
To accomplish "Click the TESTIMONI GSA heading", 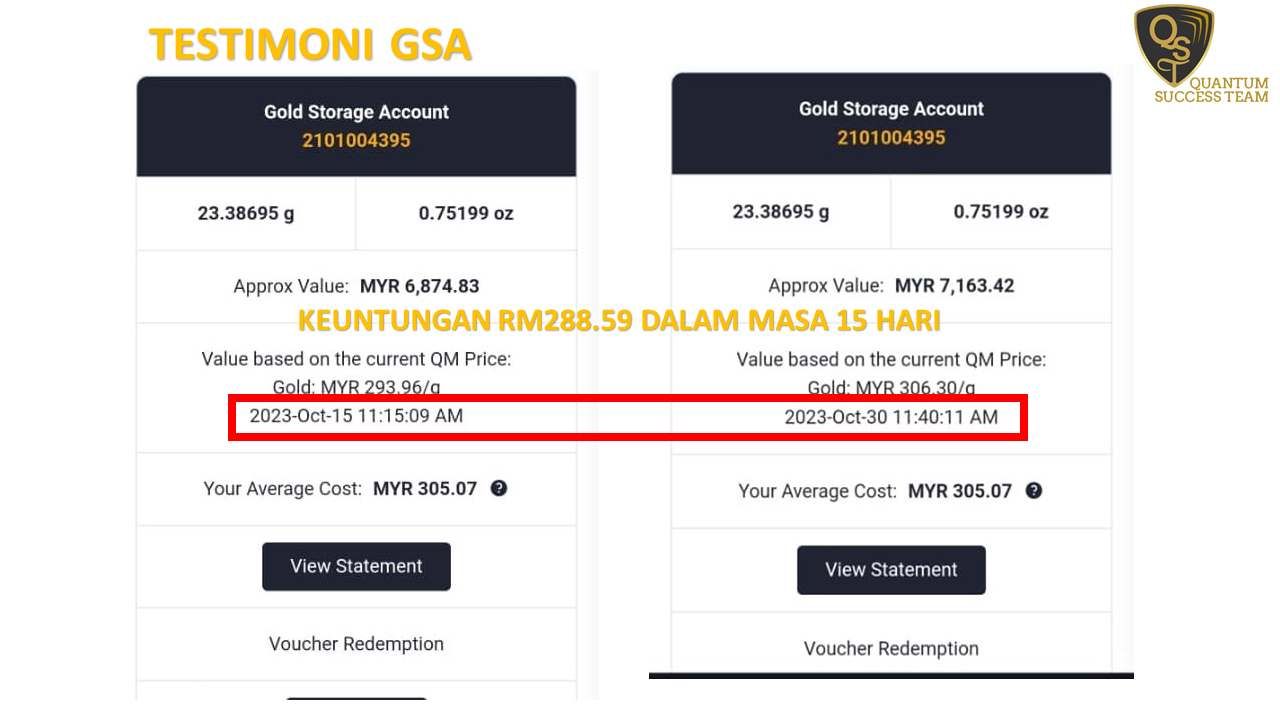I will point(310,45).
